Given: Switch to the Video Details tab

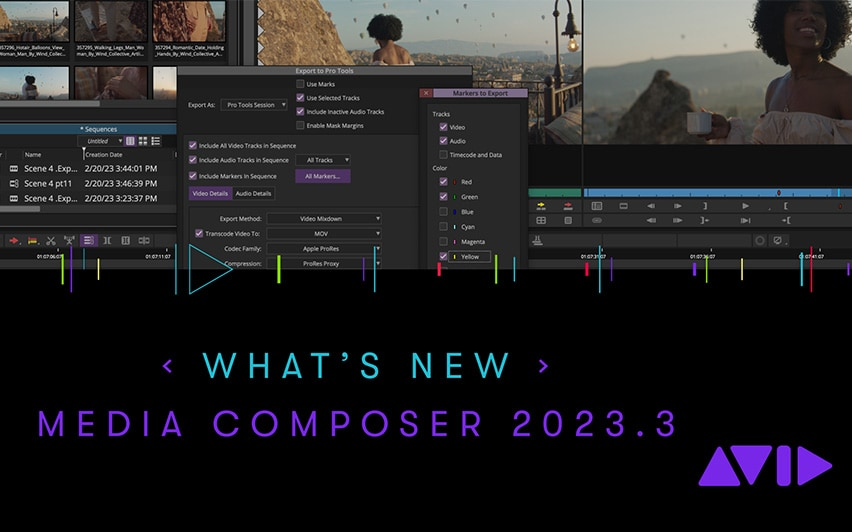Looking at the screenshot, I should tap(210, 193).
